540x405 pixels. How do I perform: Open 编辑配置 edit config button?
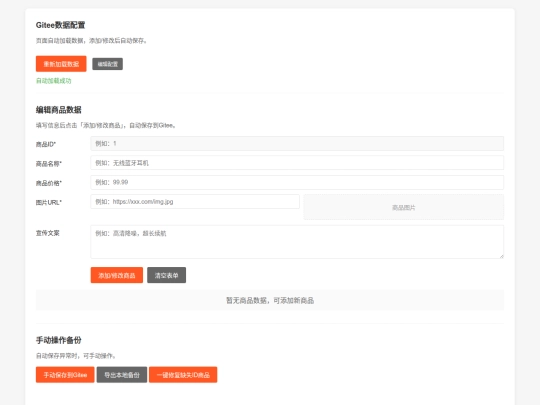pos(107,64)
